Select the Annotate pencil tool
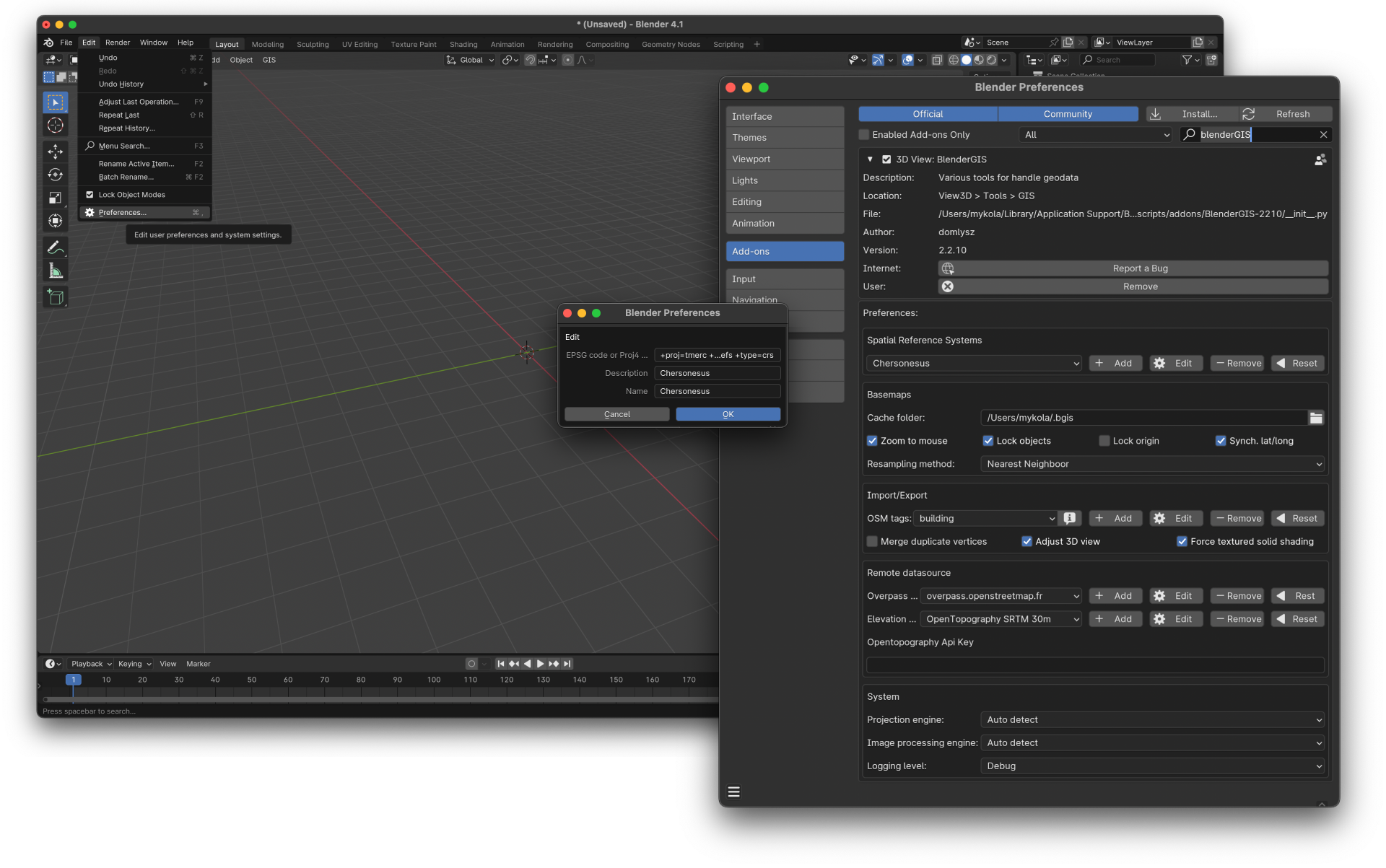1386x868 pixels. tap(56, 247)
